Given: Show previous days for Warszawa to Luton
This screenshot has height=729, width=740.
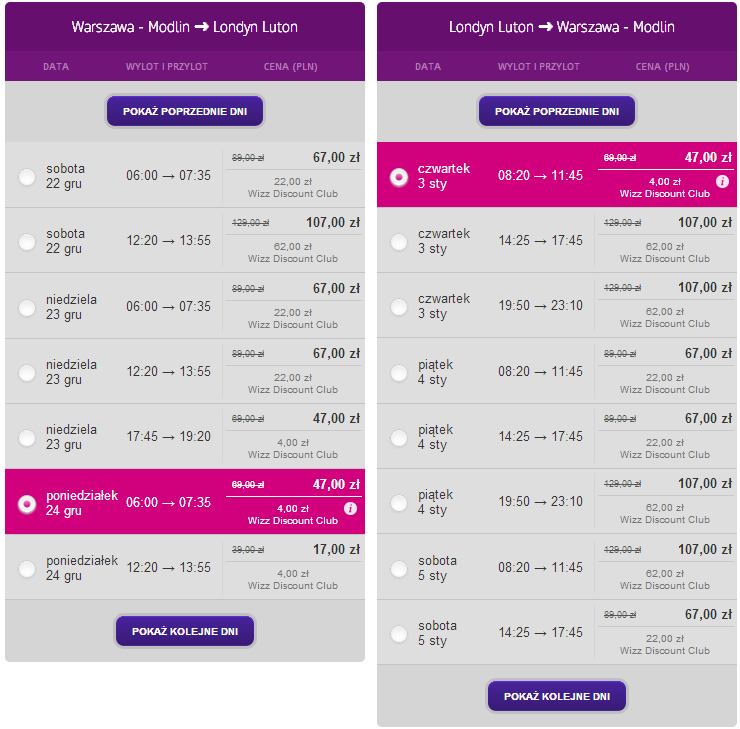Looking at the screenshot, I should tap(185, 111).
